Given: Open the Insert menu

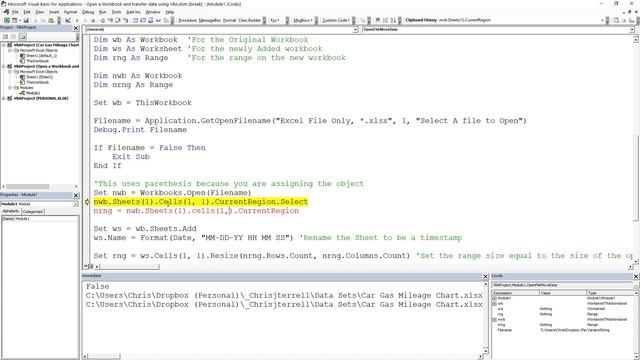Looking at the screenshot, I should click(x=54, y=12).
